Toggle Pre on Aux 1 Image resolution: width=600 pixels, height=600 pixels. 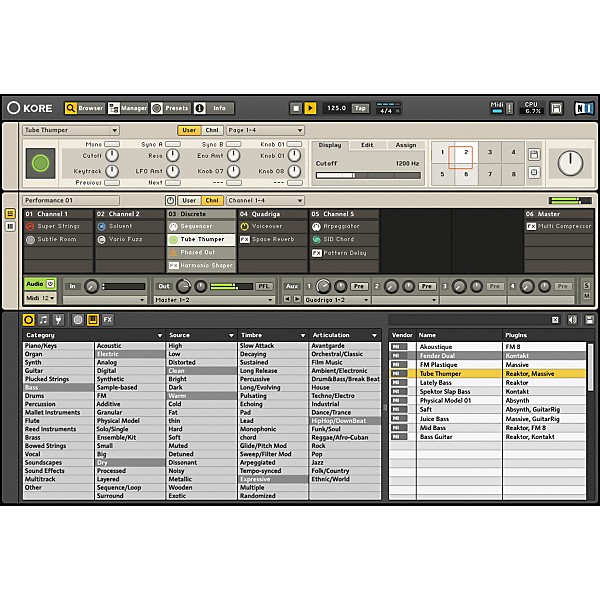(359, 286)
